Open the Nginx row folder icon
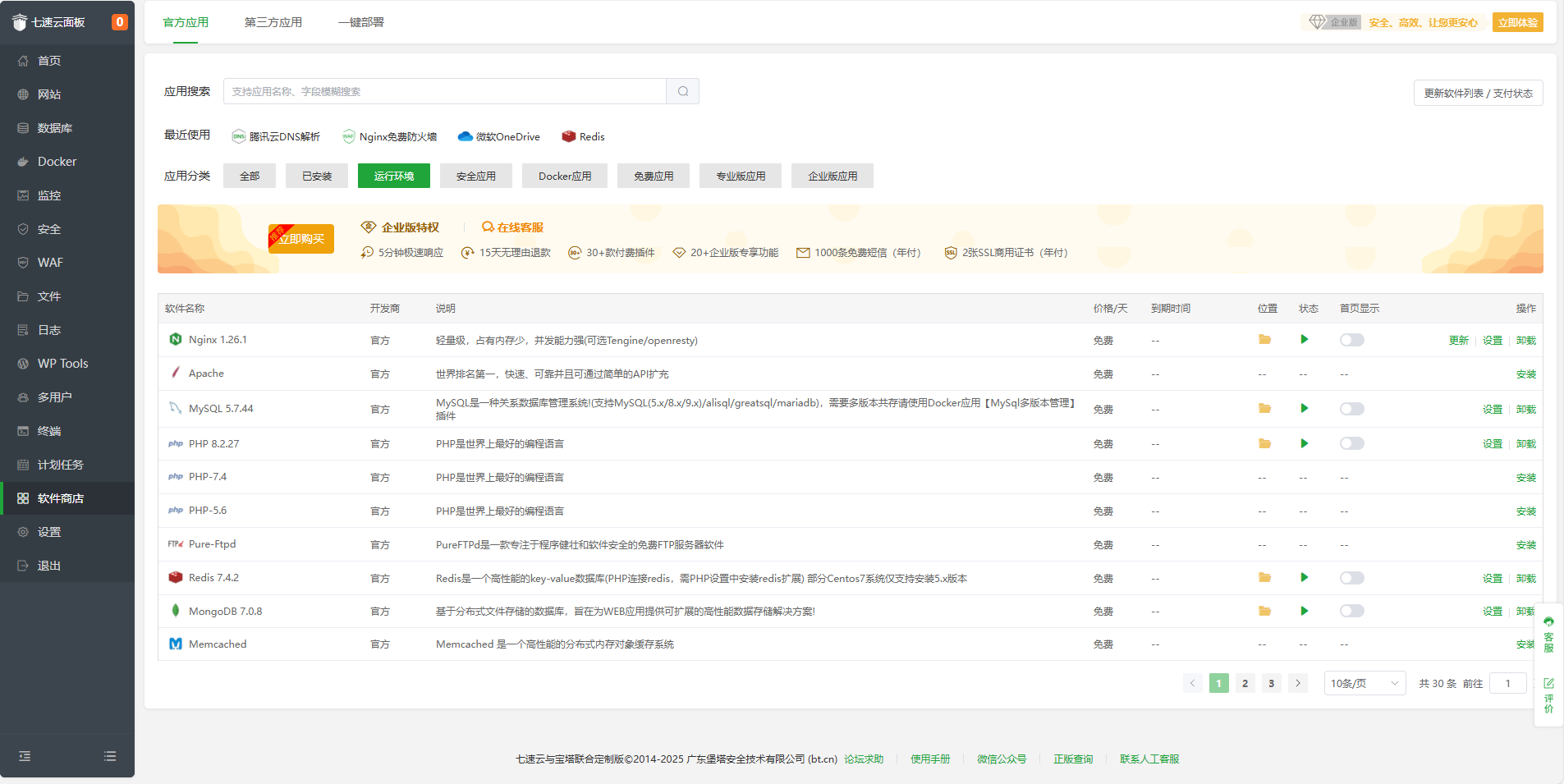This screenshot has width=1564, height=784. pyautogui.click(x=1264, y=340)
